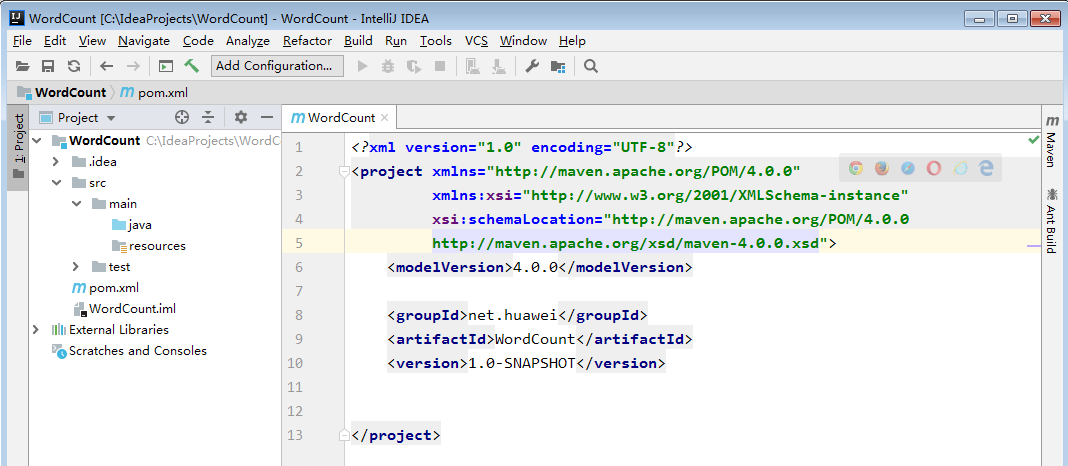The width and height of the screenshot is (1068, 466).
Task: Open the Navigate menu
Action: point(144,41)
